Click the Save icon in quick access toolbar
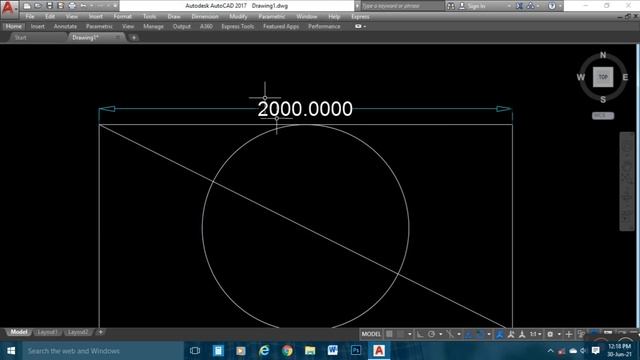640x360 pixels. click(x=49, y=6)
